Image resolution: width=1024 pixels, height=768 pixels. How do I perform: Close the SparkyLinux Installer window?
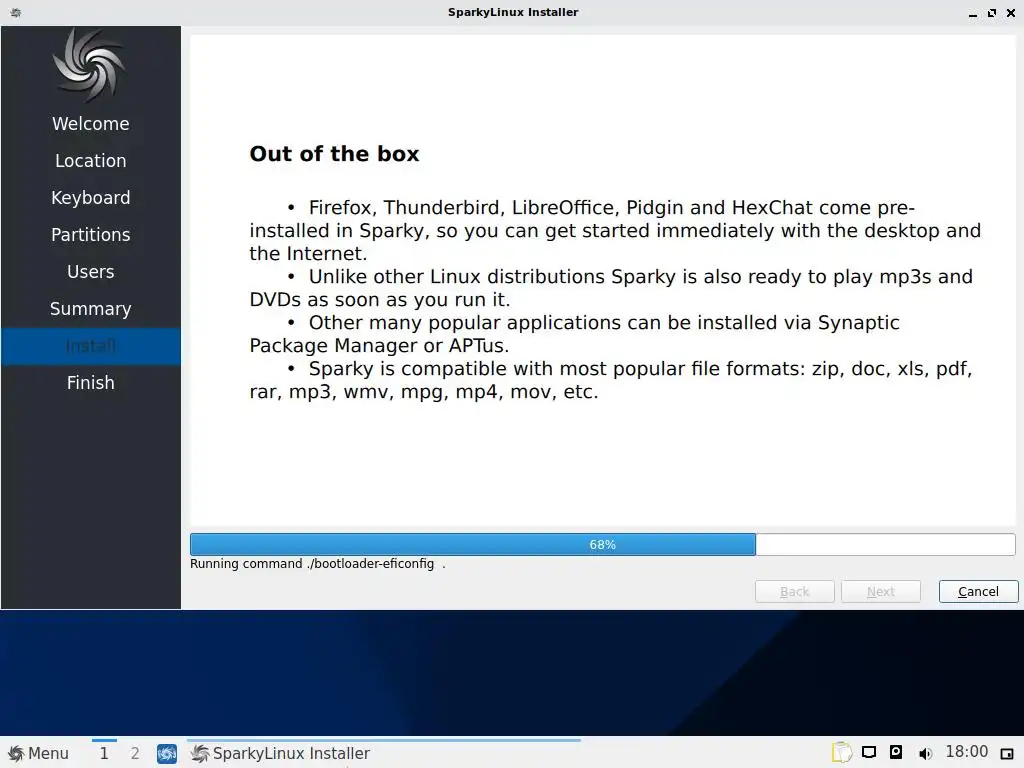coord(1010,12)
